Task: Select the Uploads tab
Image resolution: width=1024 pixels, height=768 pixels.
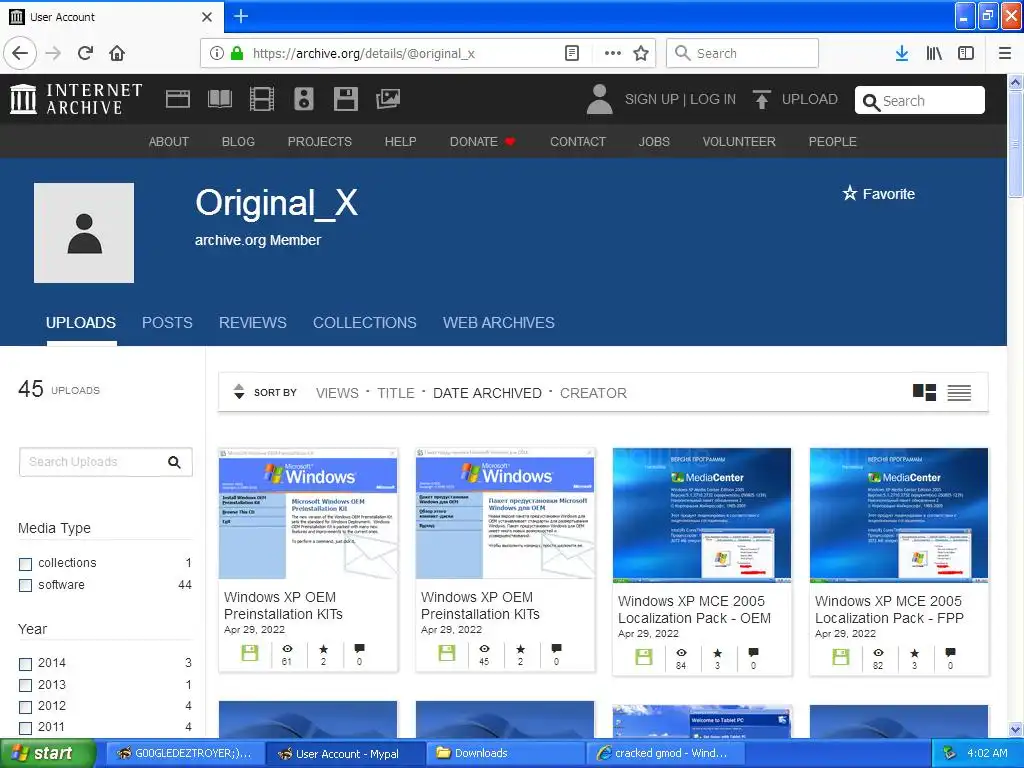Action: click(x=81, y=323)
